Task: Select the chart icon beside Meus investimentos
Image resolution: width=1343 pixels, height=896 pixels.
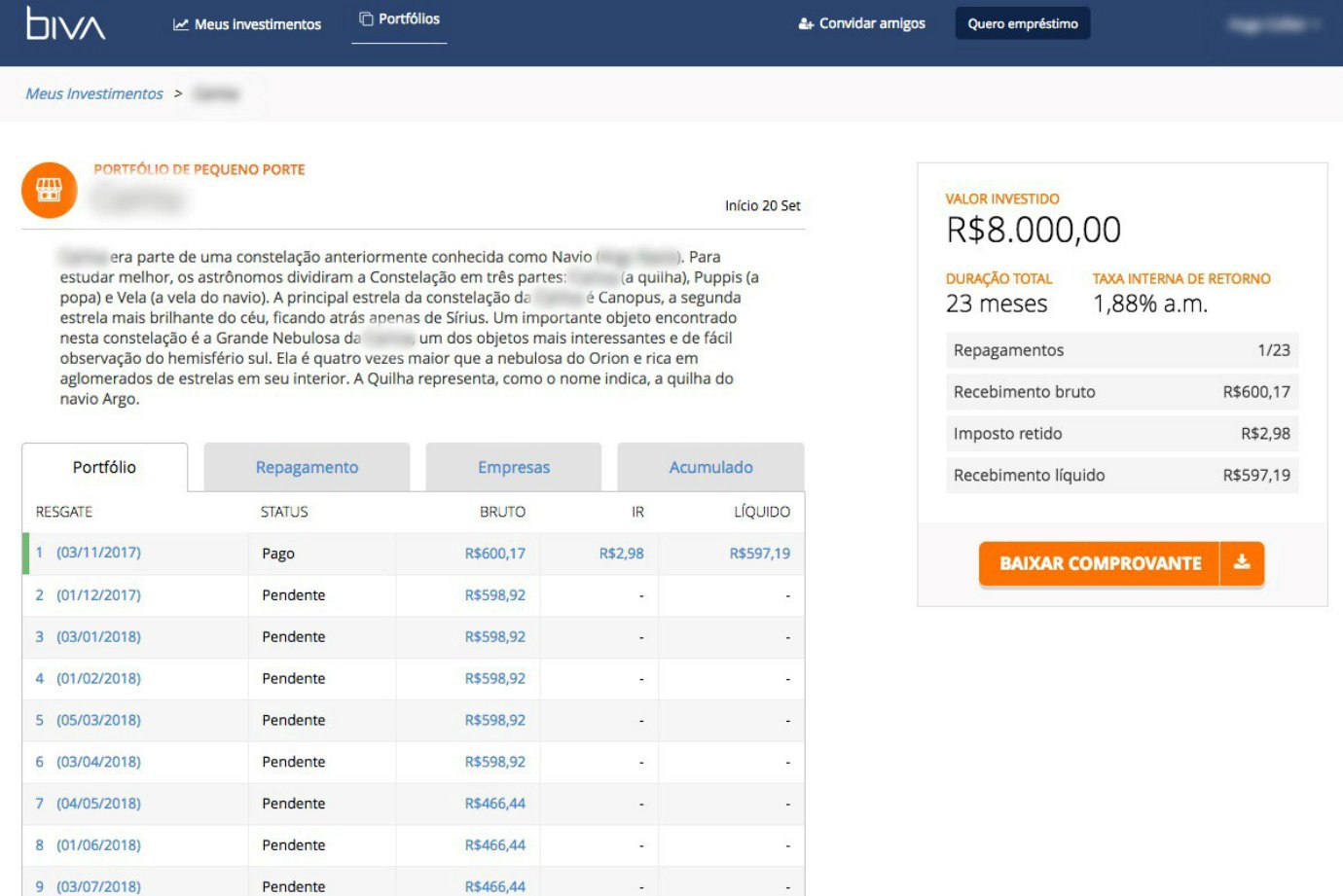Action: tap(183, 24)
